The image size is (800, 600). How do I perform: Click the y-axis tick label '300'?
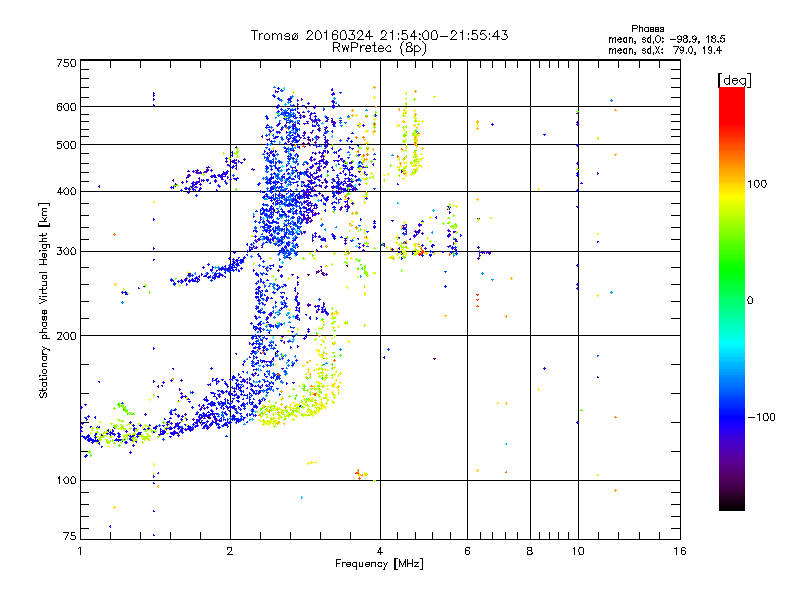pyautogui.click(x=67, y=252)
